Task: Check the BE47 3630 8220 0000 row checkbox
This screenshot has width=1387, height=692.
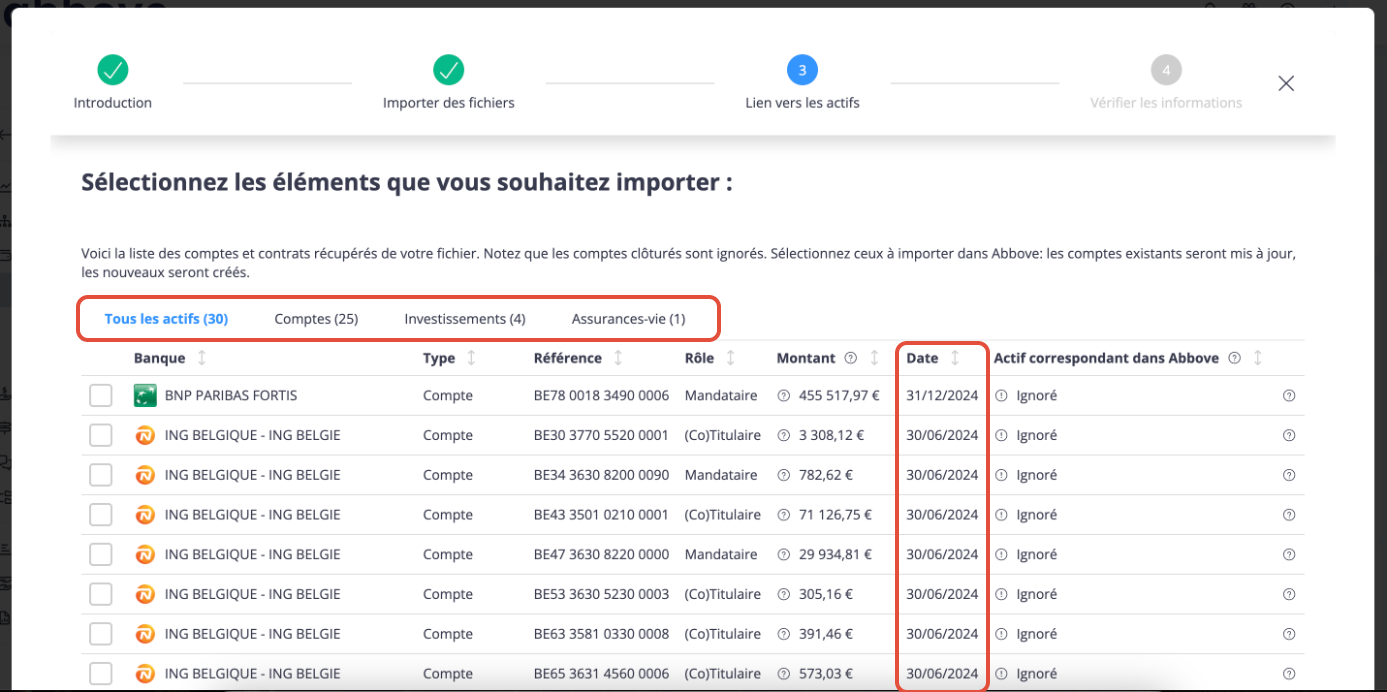Action: click(101, 555)
